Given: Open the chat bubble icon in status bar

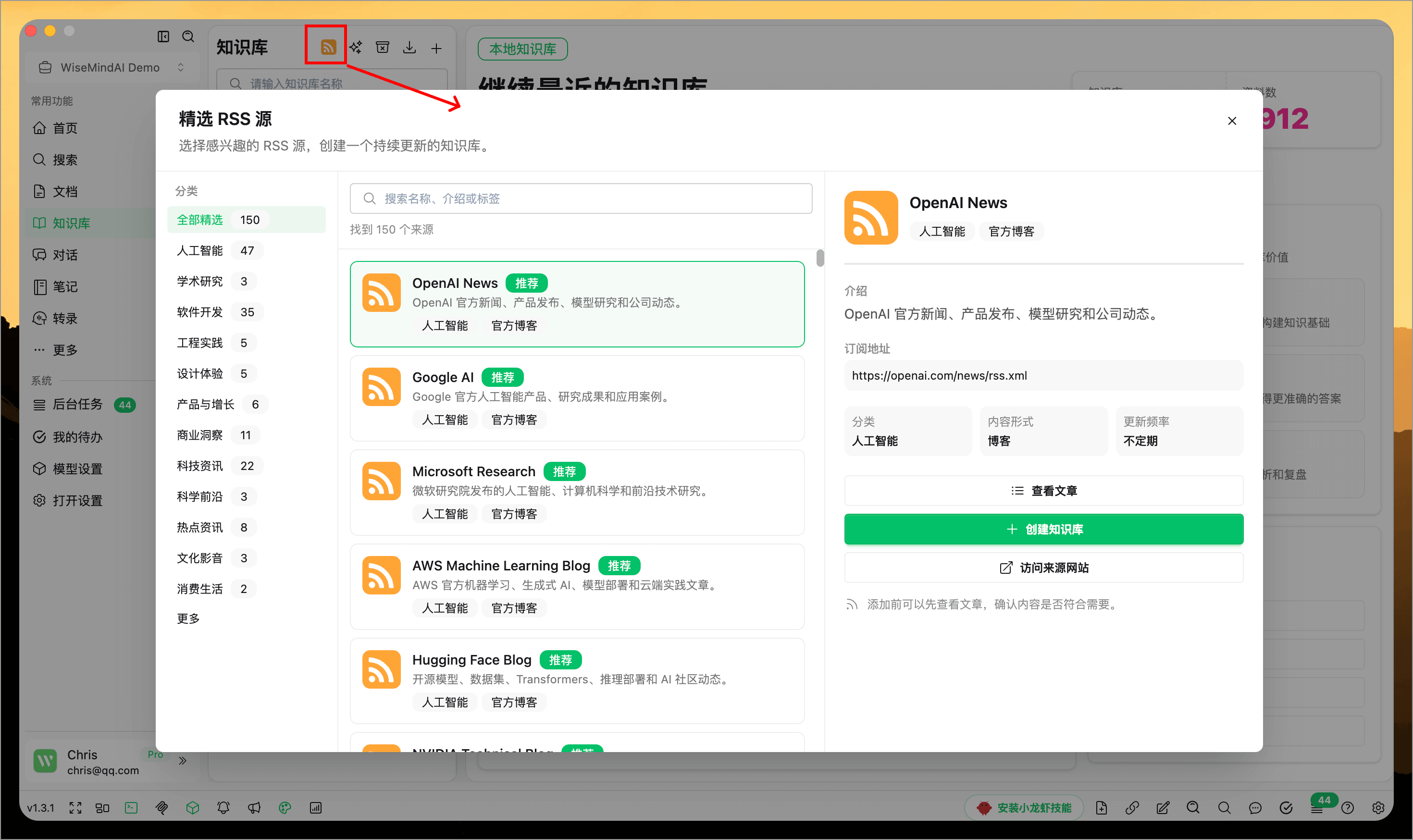Looking at the screenshot, I should (x=1255, y=808).
